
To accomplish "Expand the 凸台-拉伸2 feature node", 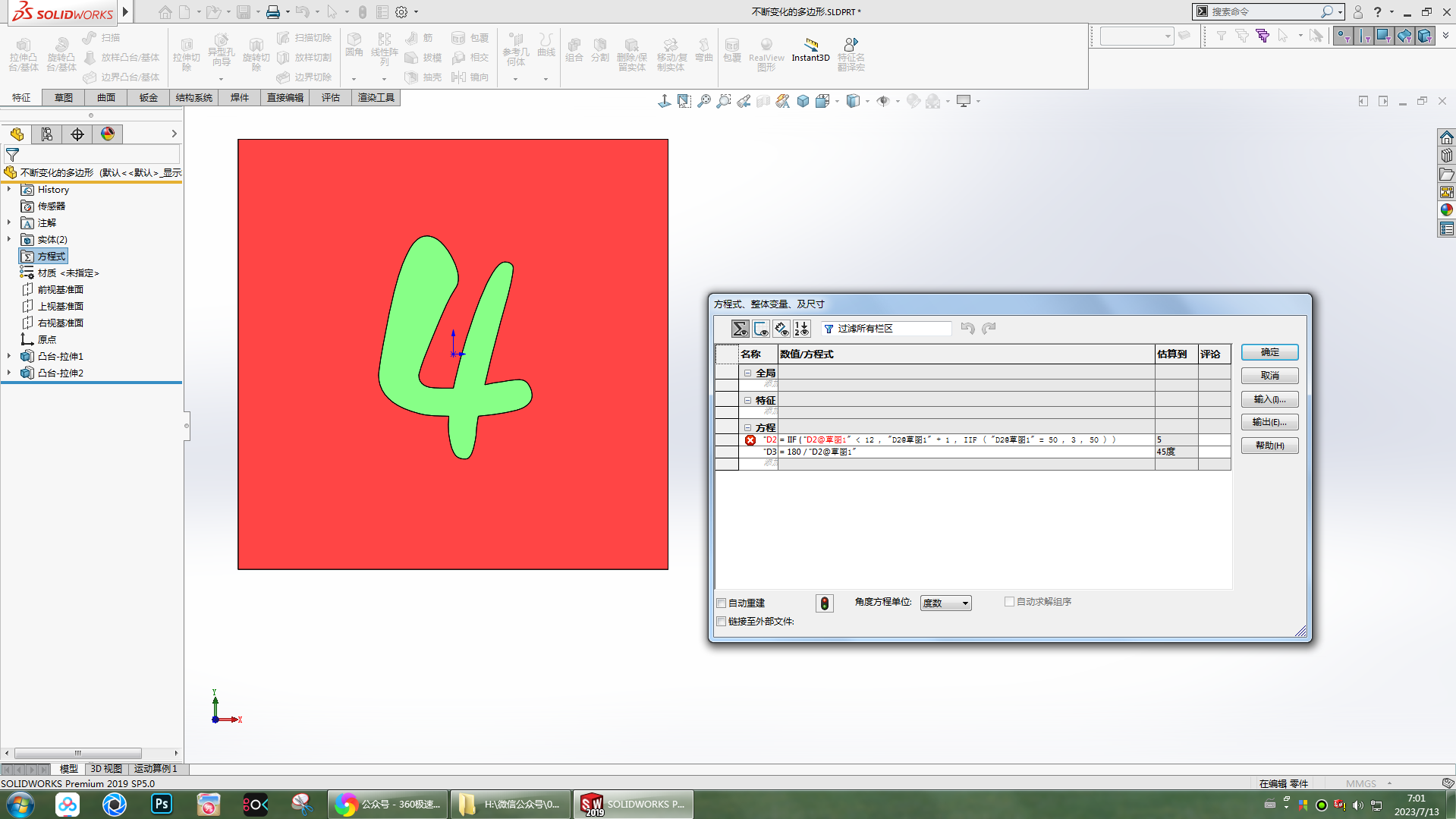I will click(9, 373).
